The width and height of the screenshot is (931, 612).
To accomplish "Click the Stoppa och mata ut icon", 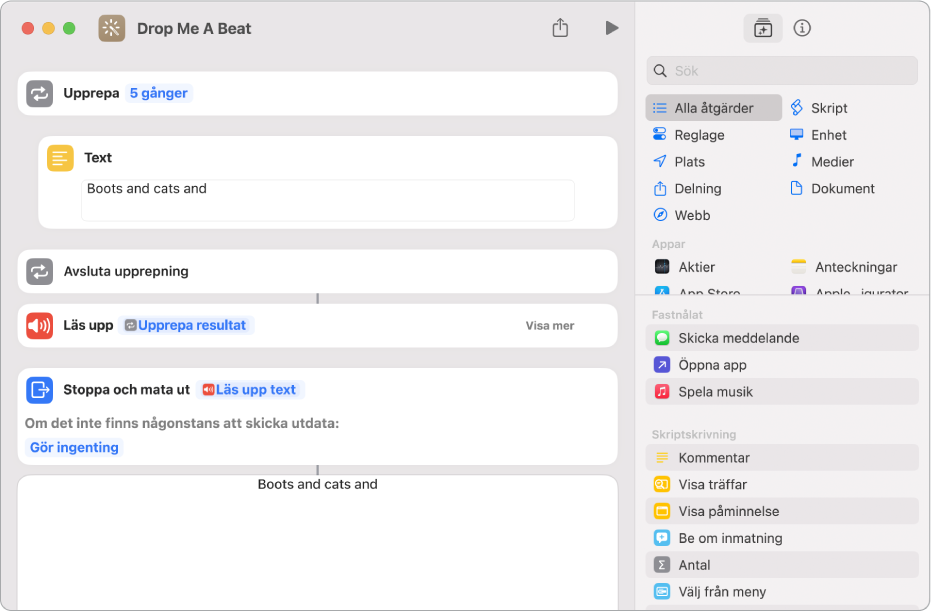I will (x=39, y=390).
